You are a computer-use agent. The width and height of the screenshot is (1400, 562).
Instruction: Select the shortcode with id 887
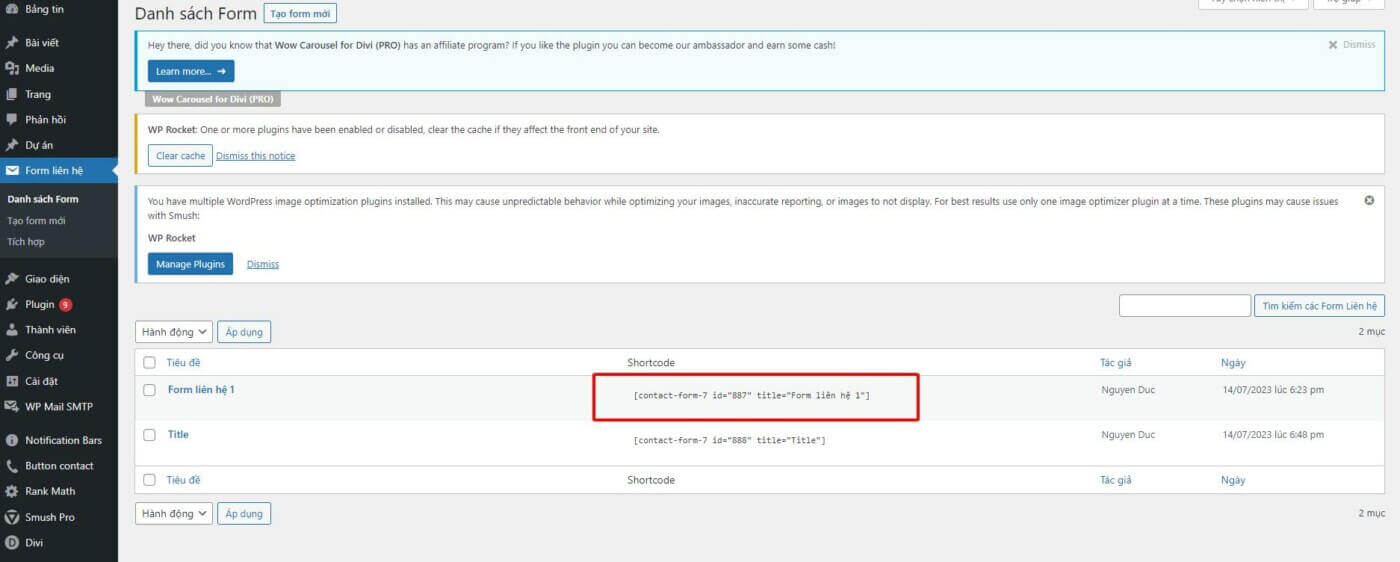click(x=752, y=396)
